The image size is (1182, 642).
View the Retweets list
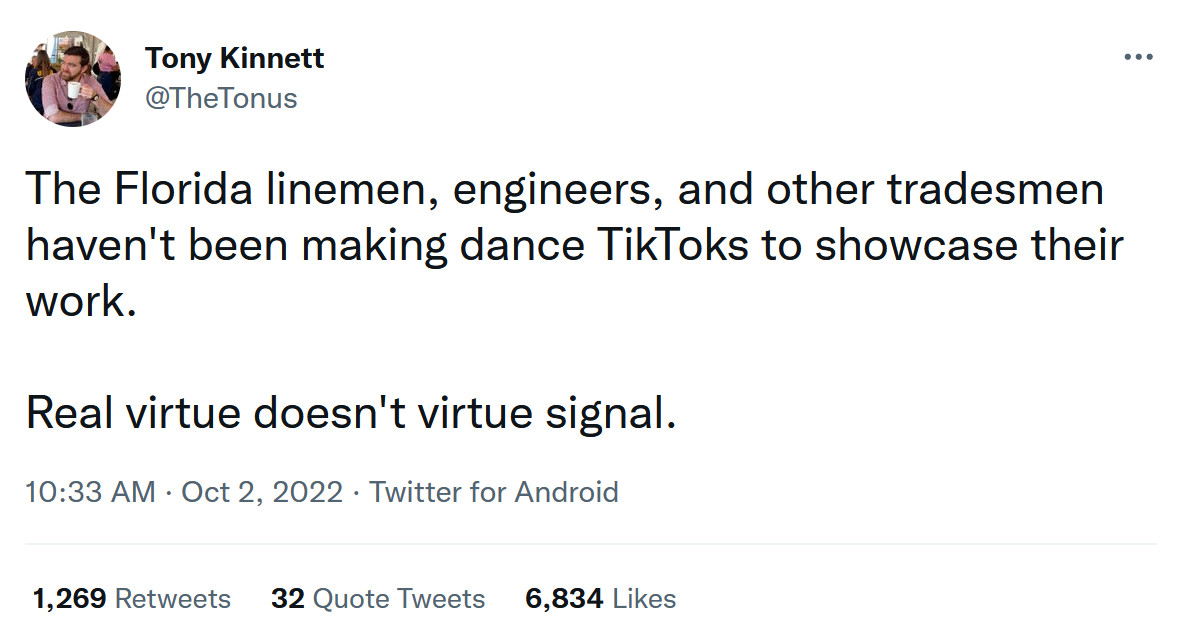pyautogui.click(x=173, y=599)
